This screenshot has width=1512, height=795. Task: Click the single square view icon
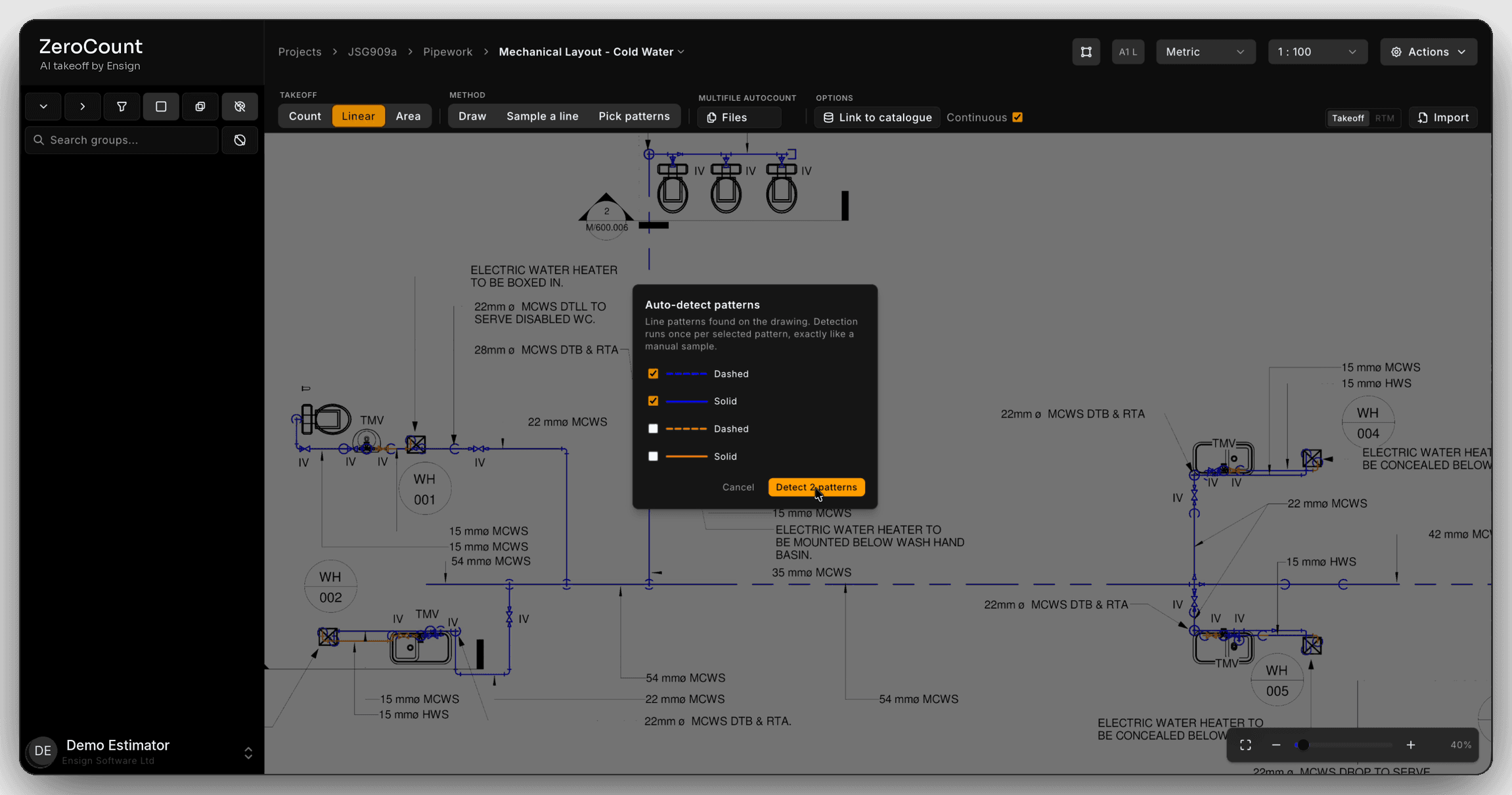pos(161,106)
